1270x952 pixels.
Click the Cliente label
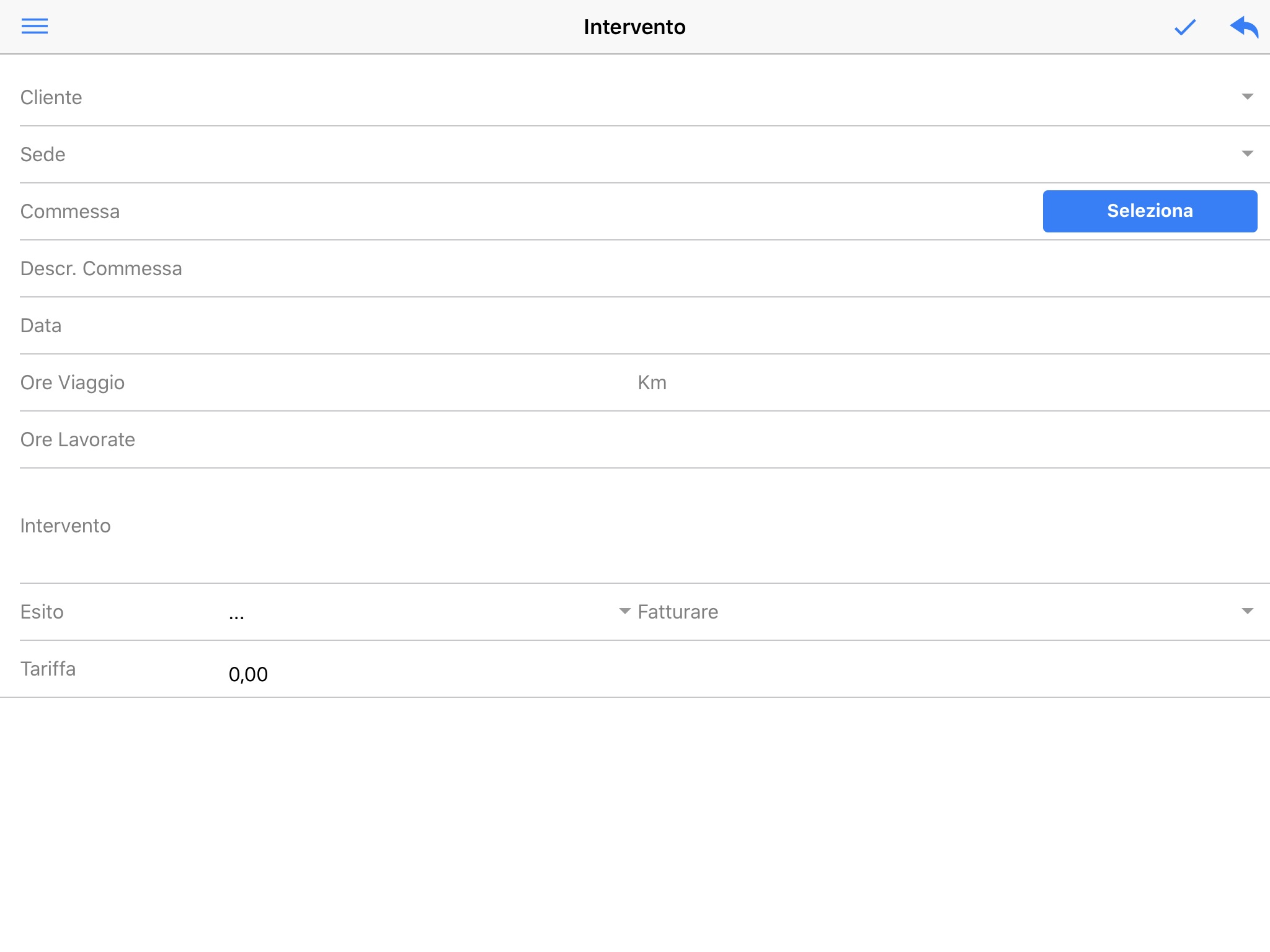[x=51, y=97]
